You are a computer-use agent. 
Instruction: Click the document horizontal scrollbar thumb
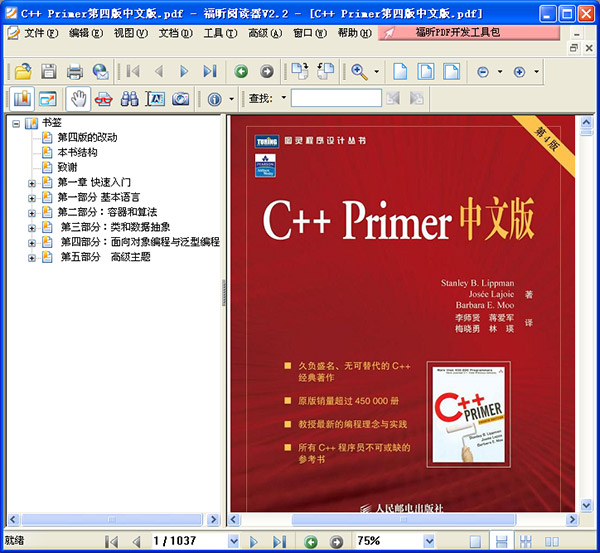tap(404, 520)
